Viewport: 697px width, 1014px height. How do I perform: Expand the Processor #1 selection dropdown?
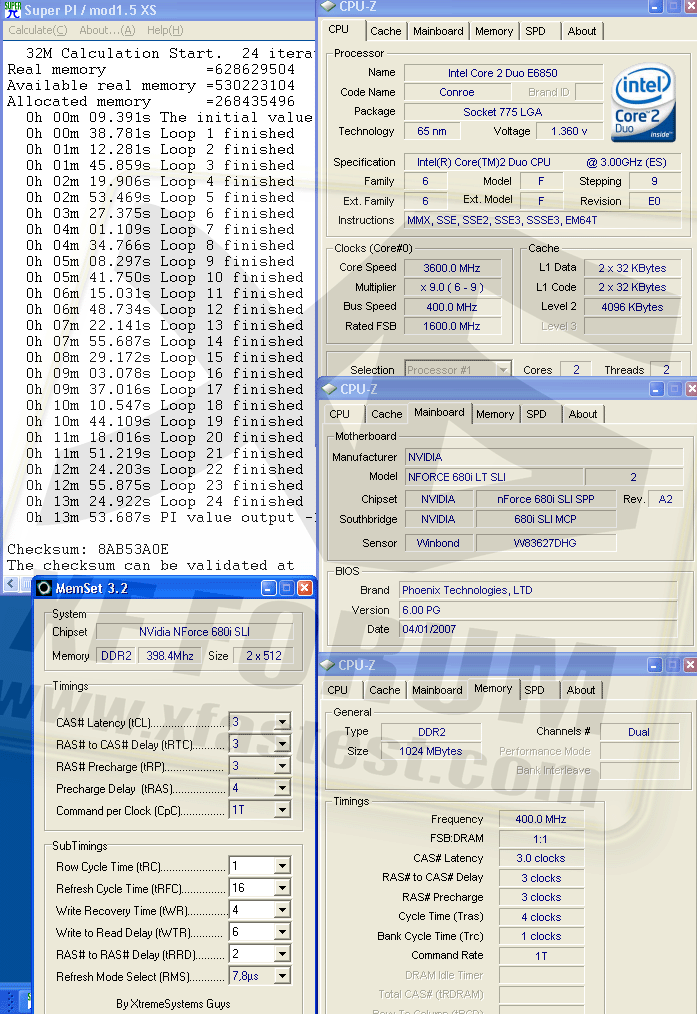(x=502, y=370)
